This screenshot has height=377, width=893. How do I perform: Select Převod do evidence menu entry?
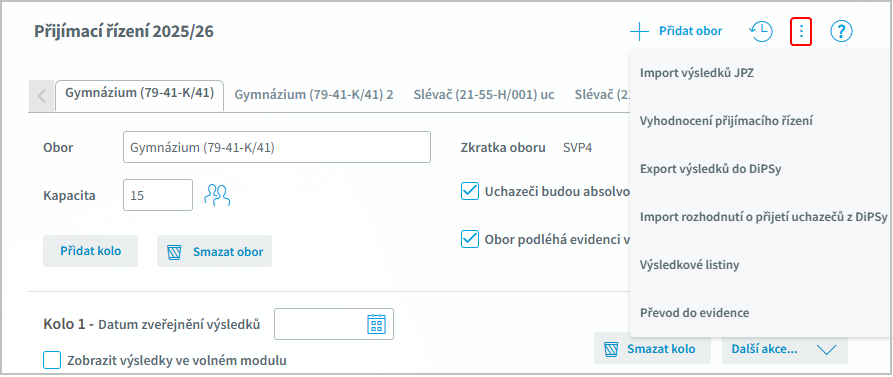pos(694,313)
